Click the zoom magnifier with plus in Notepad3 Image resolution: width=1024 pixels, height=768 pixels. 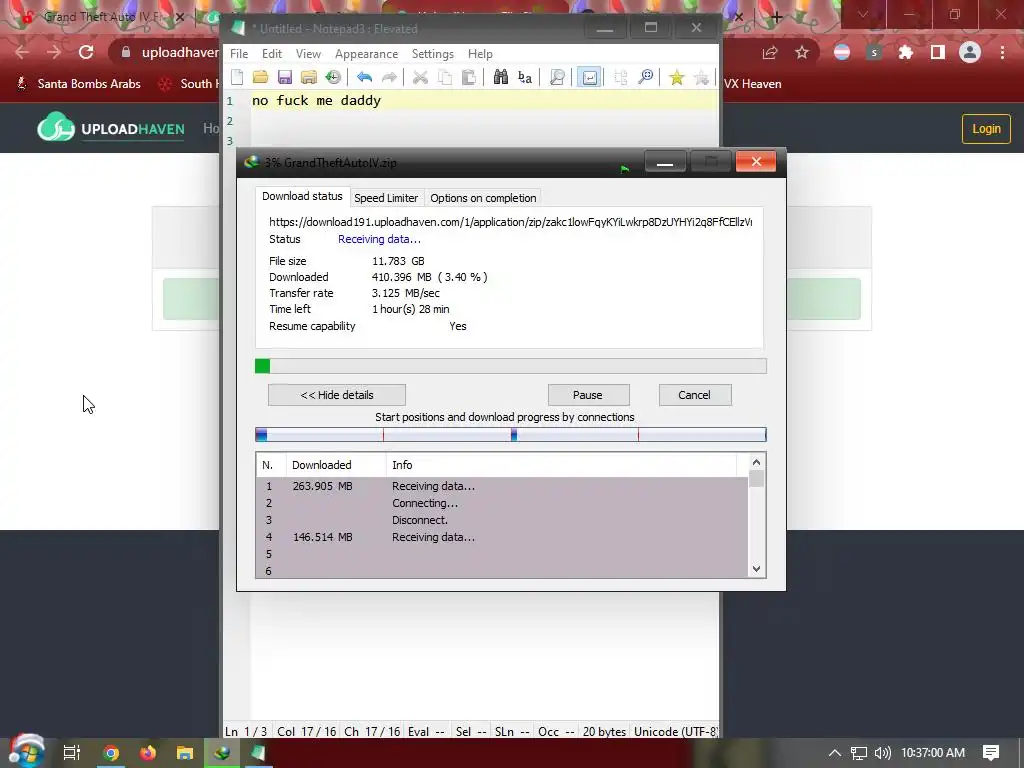(x=645, y=78)
